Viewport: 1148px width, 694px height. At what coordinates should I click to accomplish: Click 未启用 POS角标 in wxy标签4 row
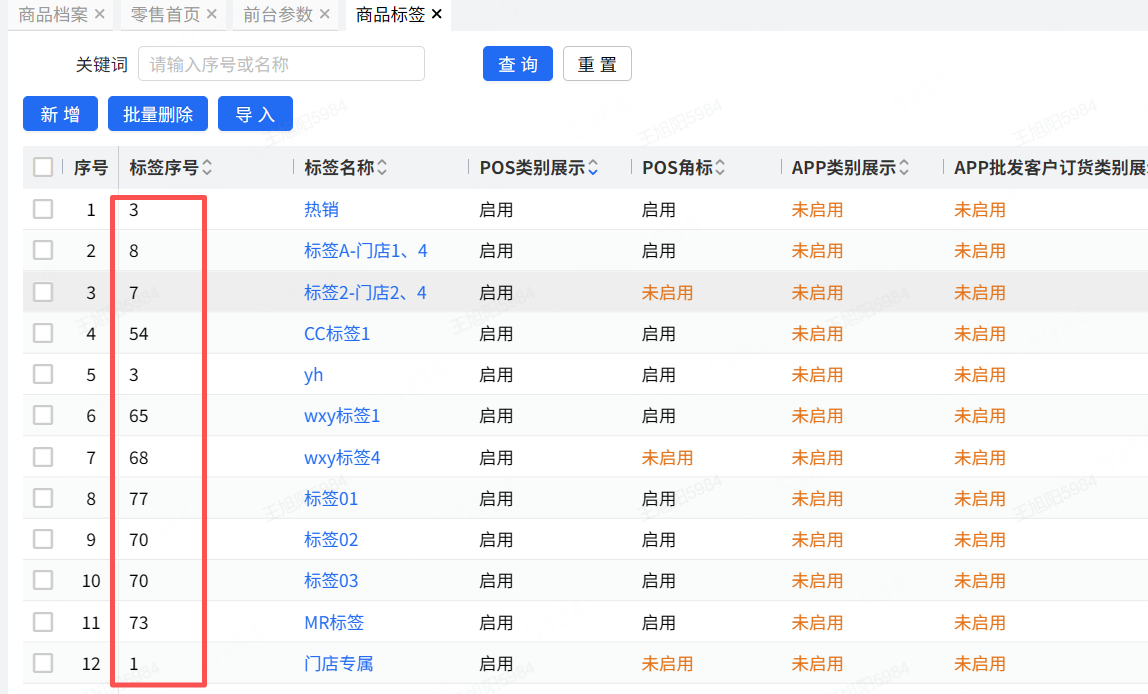(x=667, y=458)
